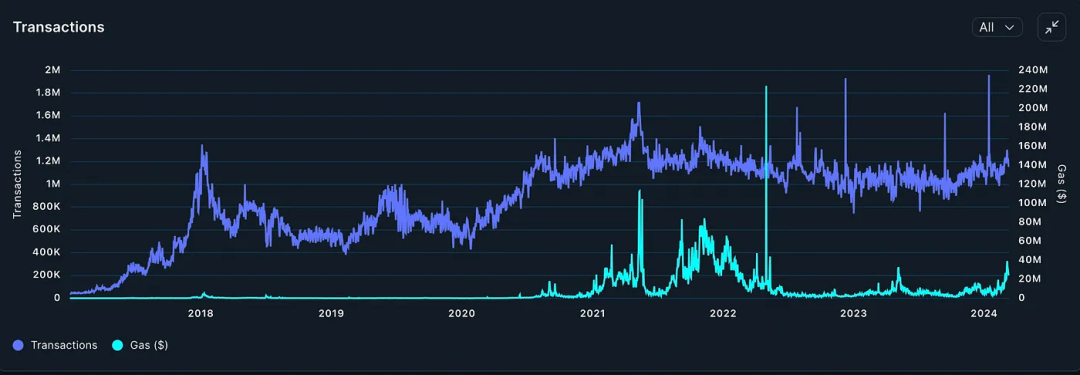Image resolution: width=1080 pixels, height=375 pixels.
Task: Click the 180M right axis value
Action: point(1032,127)
